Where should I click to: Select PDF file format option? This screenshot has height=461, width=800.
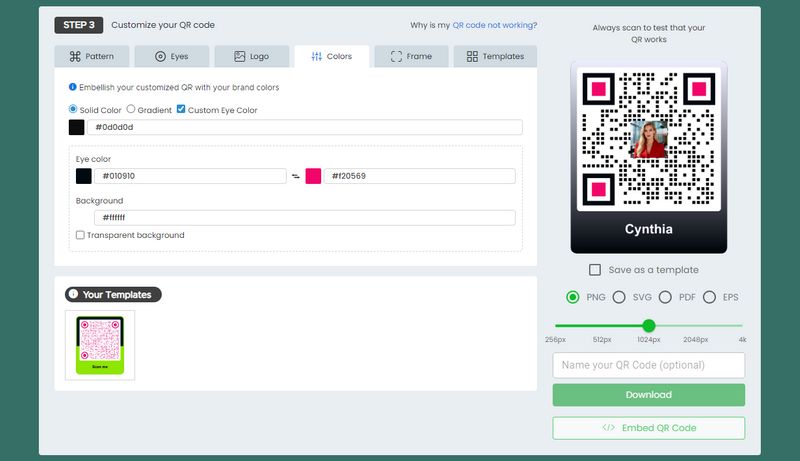(x=664, y=297)
